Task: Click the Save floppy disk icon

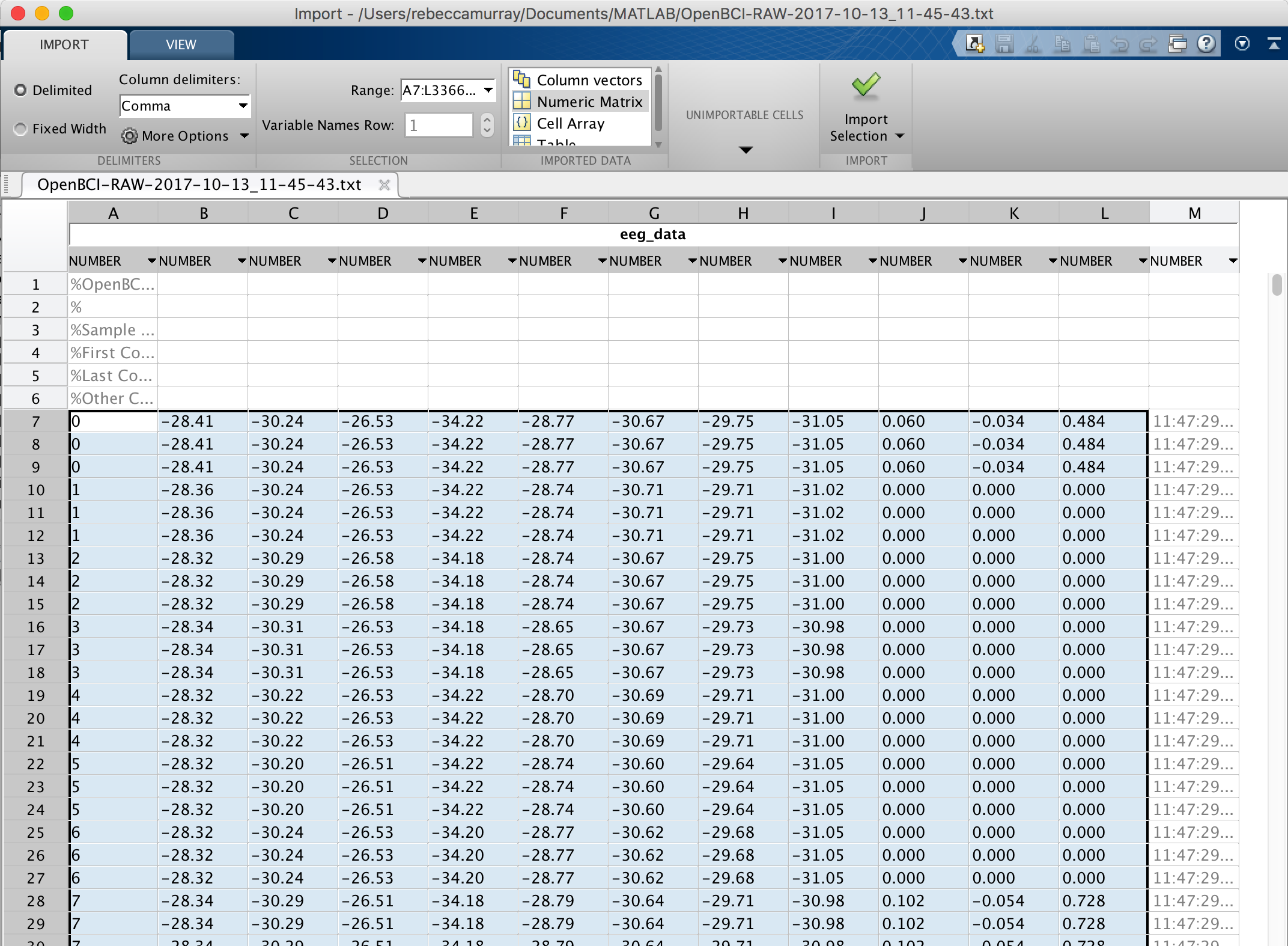Action: pyautogui.click(x=1004, y=44)
